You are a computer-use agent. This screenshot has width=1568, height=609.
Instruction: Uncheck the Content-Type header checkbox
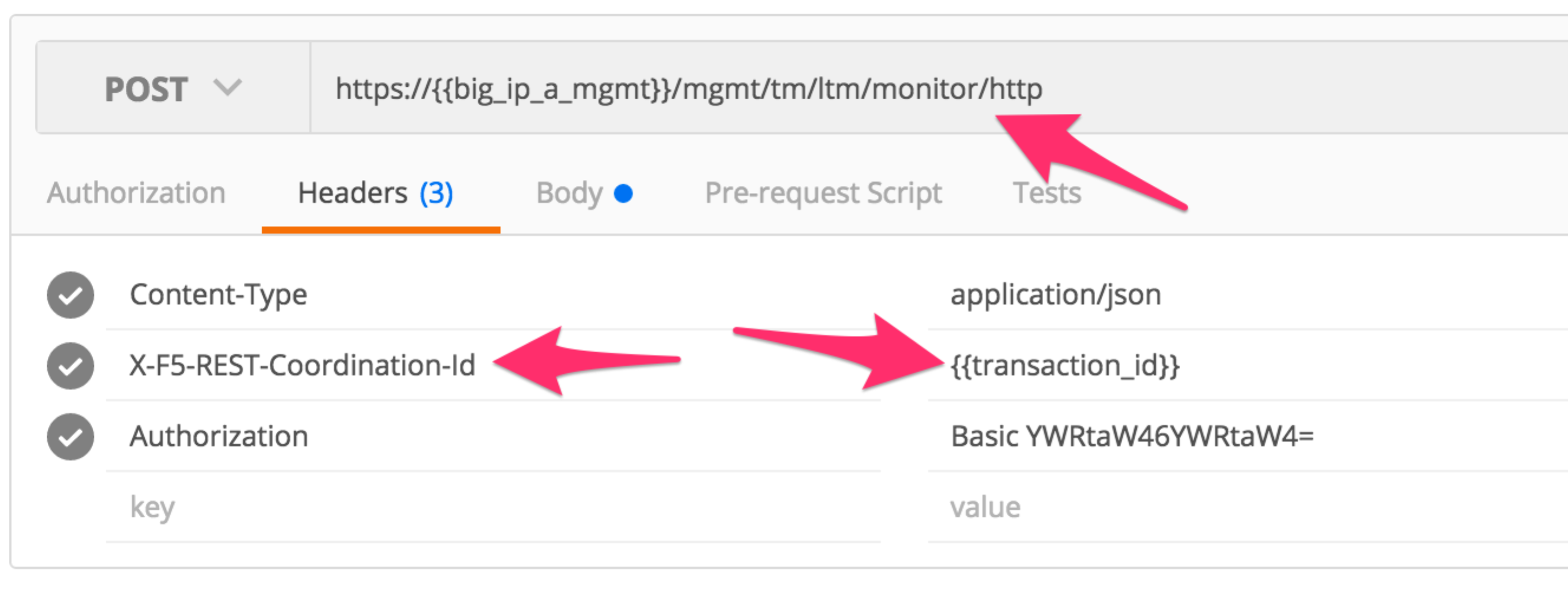coord(71,295)
